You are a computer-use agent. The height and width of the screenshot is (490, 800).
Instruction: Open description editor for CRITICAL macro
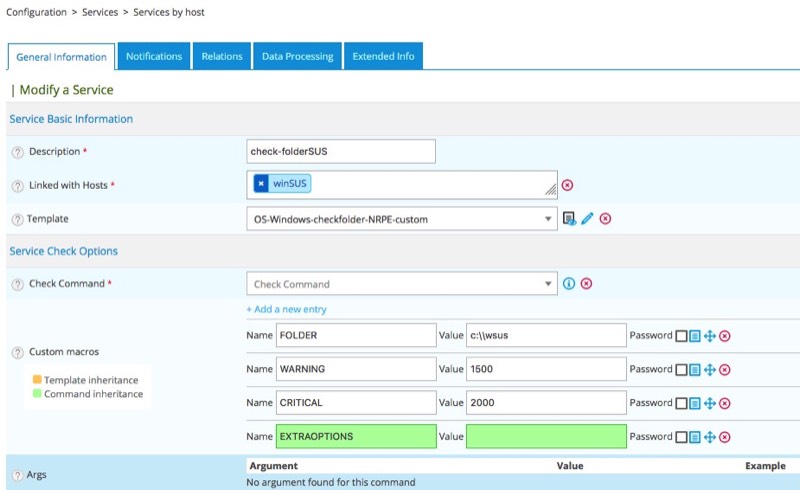click(x=695, y=403)
